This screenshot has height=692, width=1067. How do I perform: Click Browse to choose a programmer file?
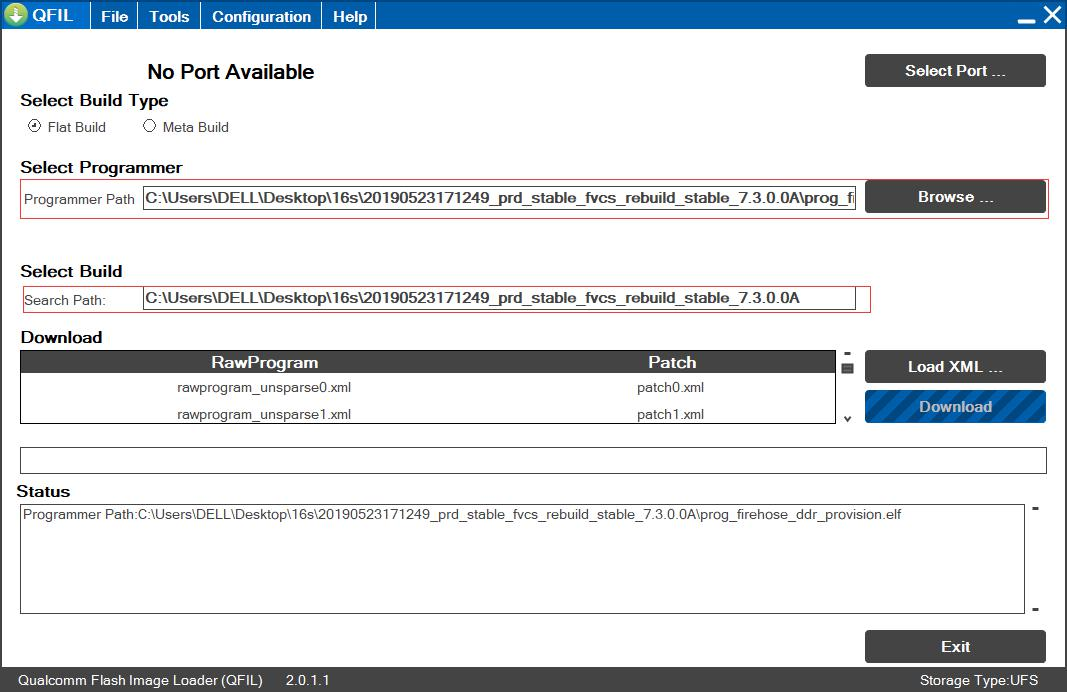[x=955, y=197]
